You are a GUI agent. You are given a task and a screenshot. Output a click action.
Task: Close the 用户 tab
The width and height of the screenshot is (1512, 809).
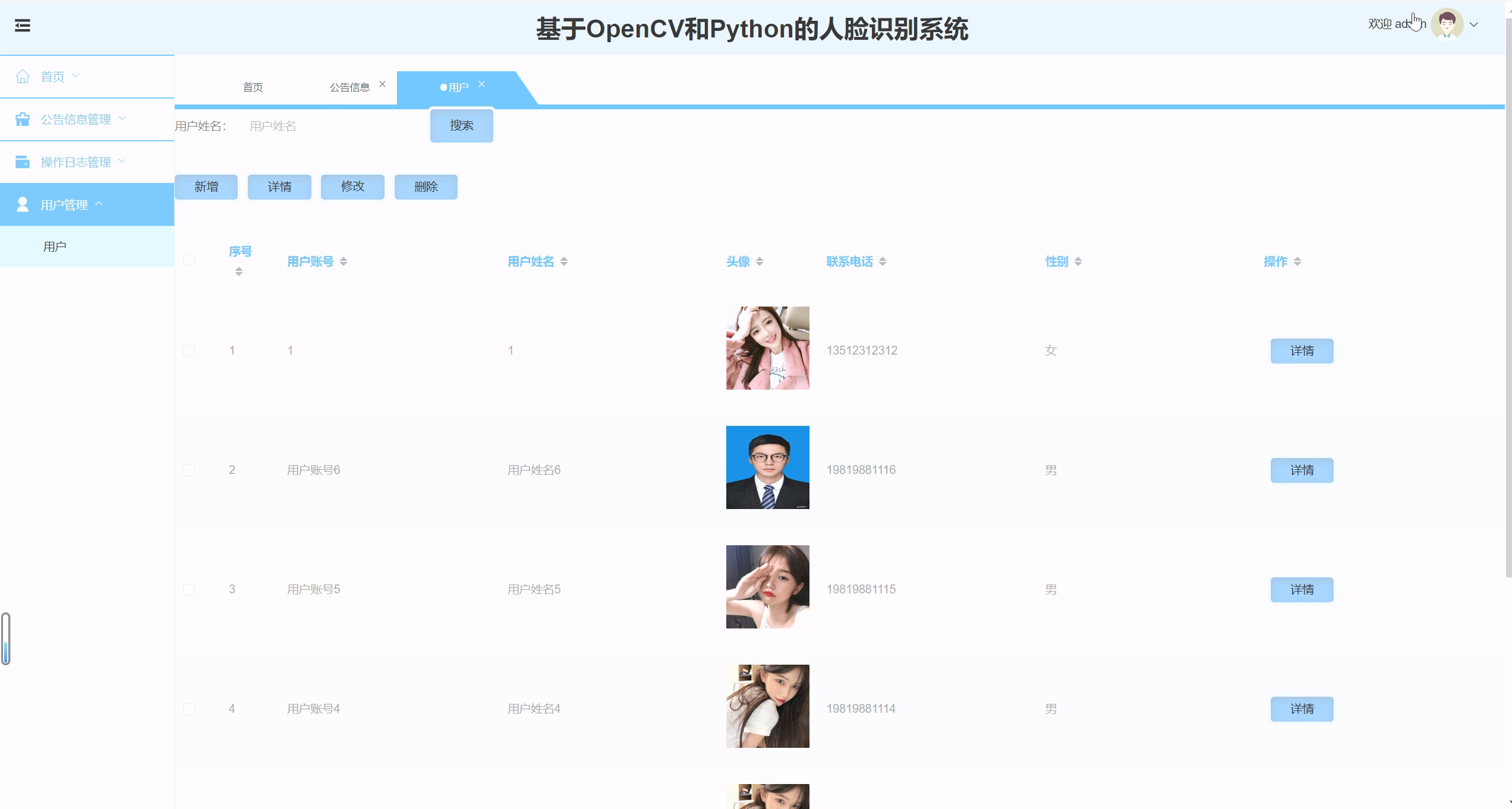481,84
